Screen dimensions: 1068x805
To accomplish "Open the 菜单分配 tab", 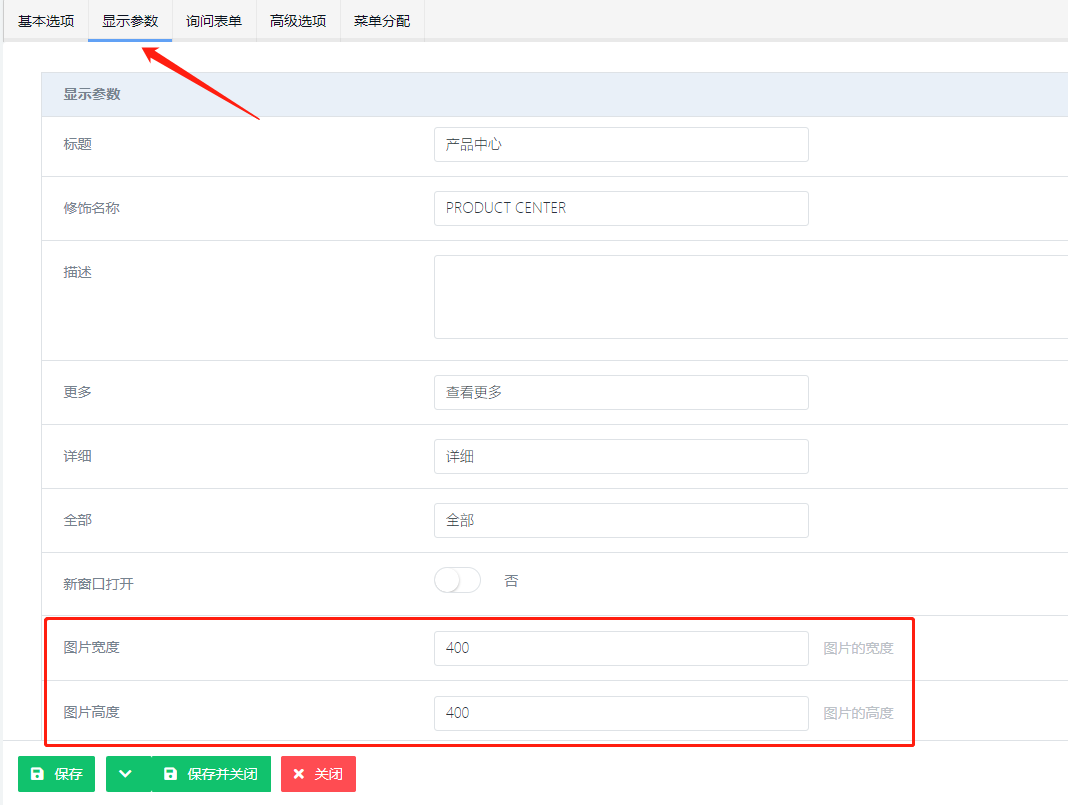I will point(382,21).
